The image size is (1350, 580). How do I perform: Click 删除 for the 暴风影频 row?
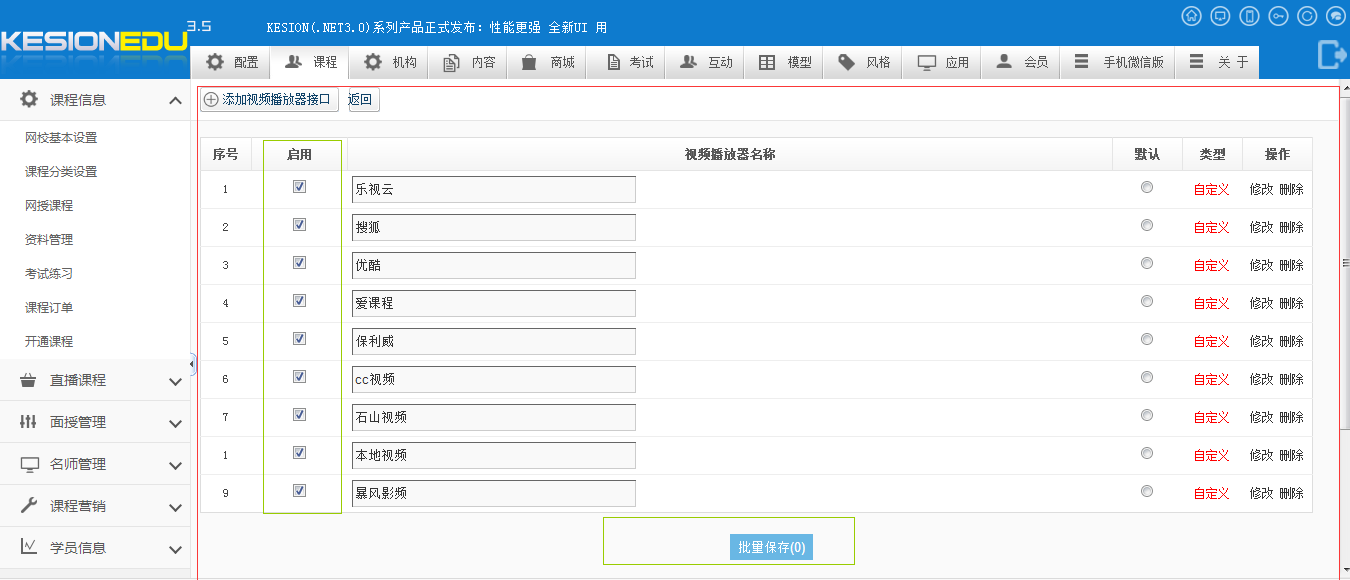(1291, 493)
